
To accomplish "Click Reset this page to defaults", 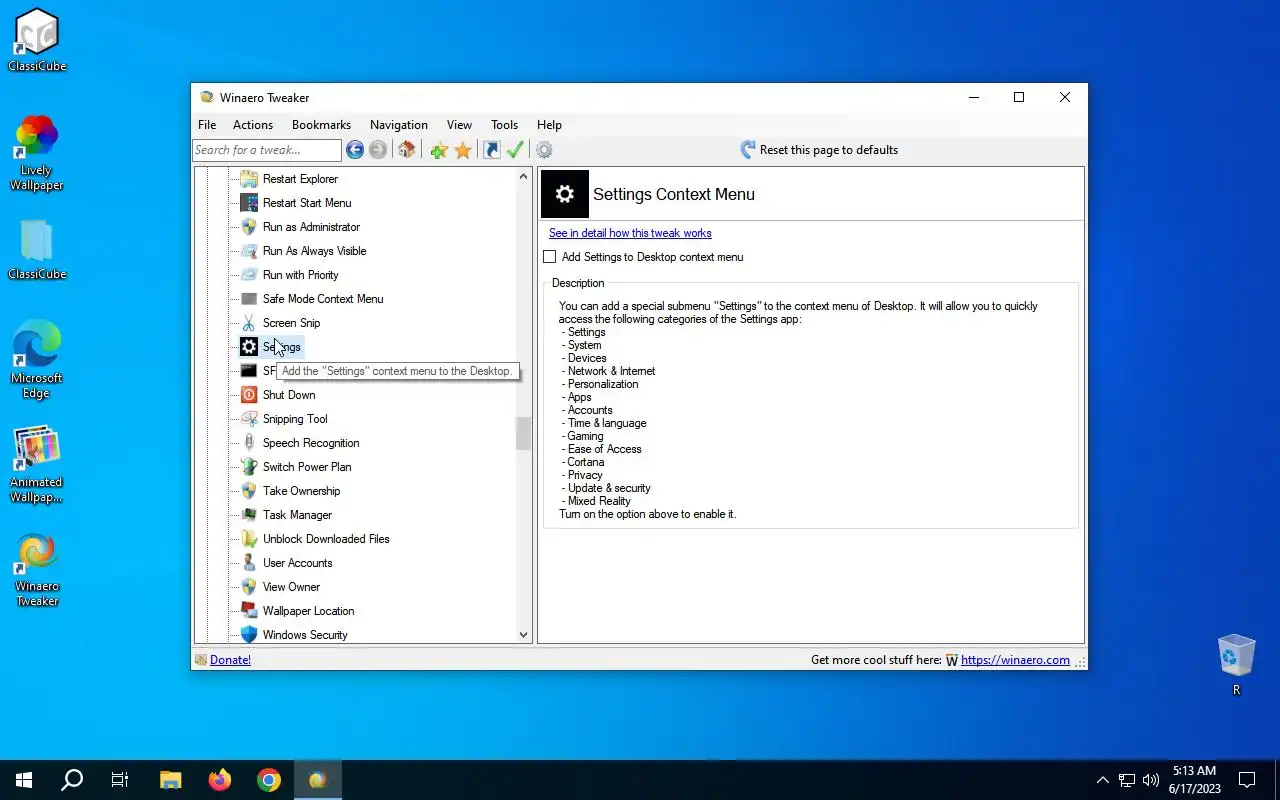I will coord(819,150).
